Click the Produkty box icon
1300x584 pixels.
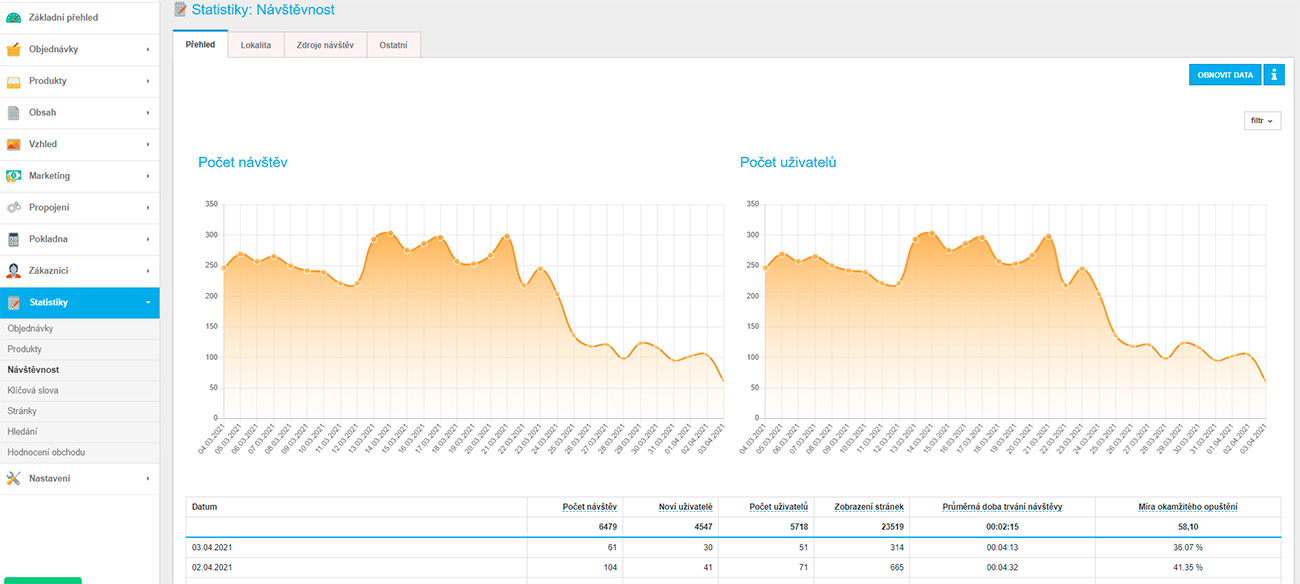(13, 81)
